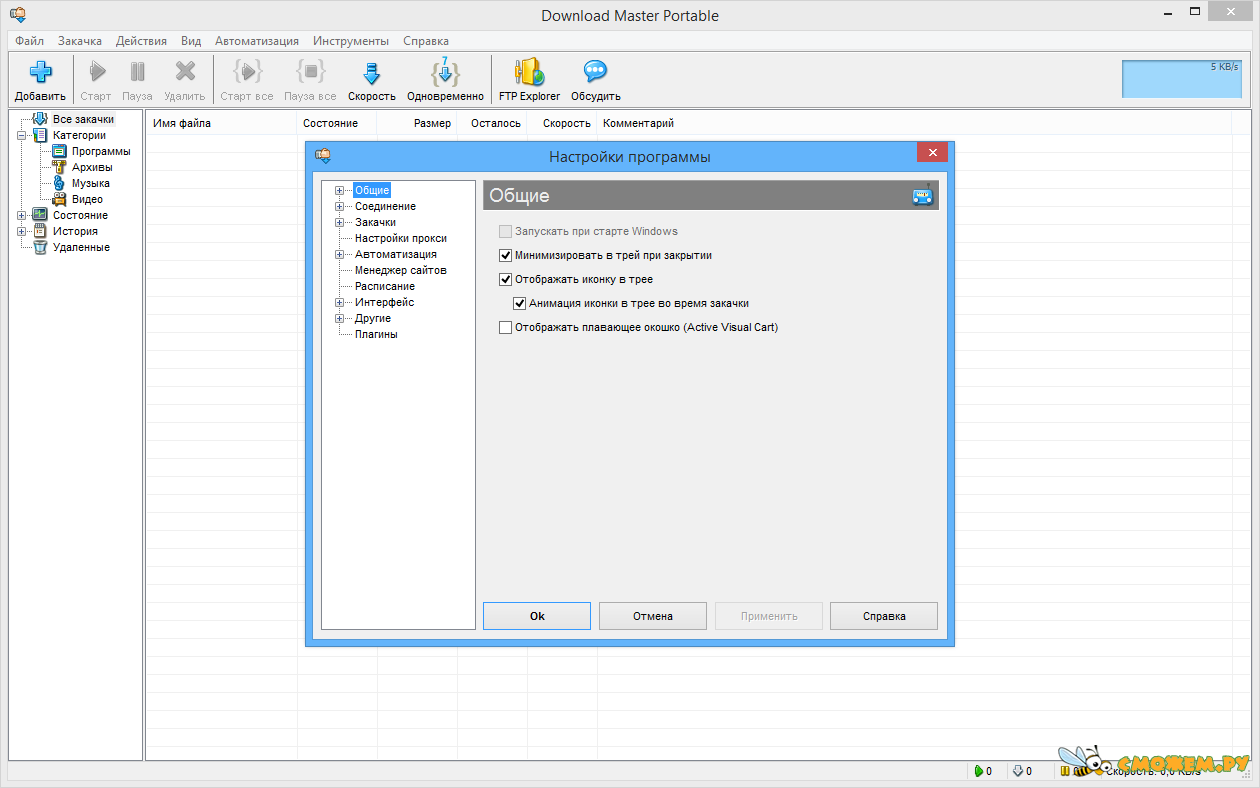Enable Отображать плавающее окошко checkbox
Viewport: 1260px width, 788px height.
point(505,328)
